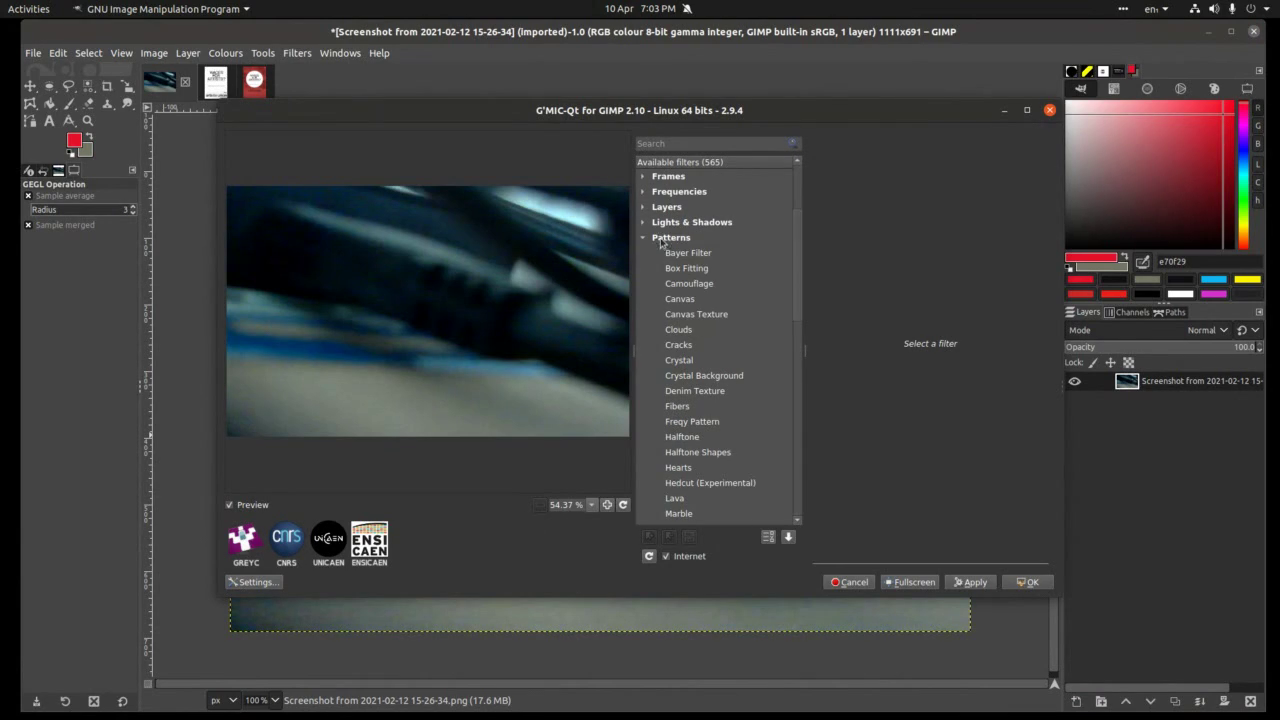The height and width of the screenshot is (720, 1280).
Task: Expand the Lights & Shadows category
Action: [x=643, y=222]
